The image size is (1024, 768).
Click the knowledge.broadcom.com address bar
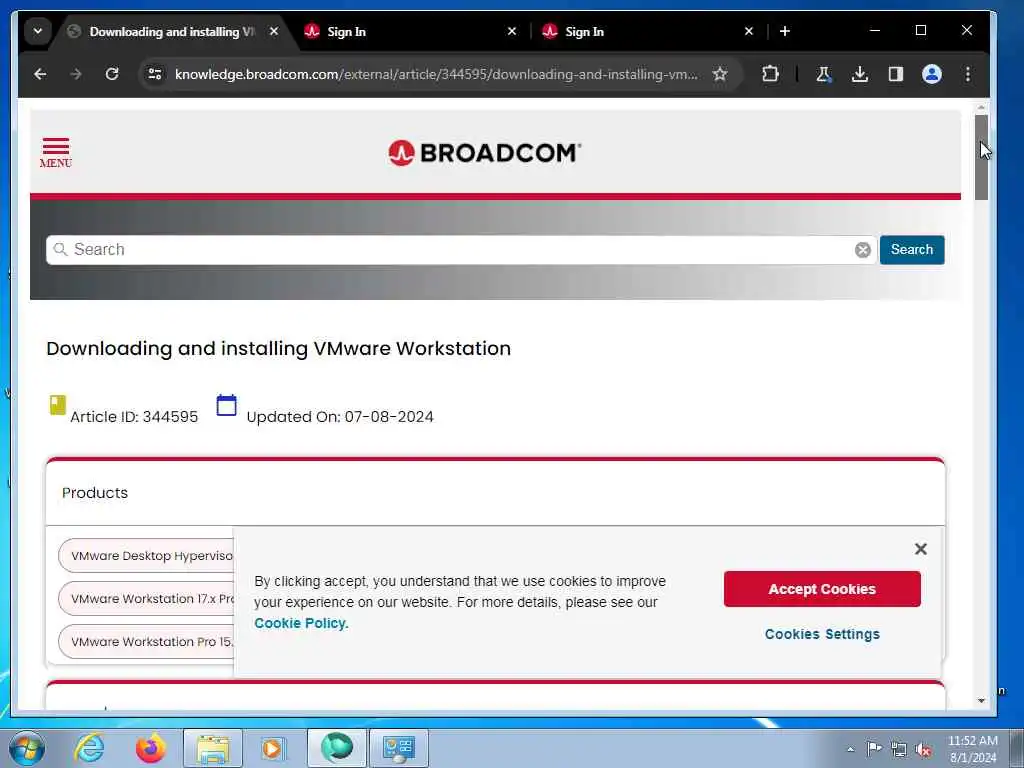(436, 74)
